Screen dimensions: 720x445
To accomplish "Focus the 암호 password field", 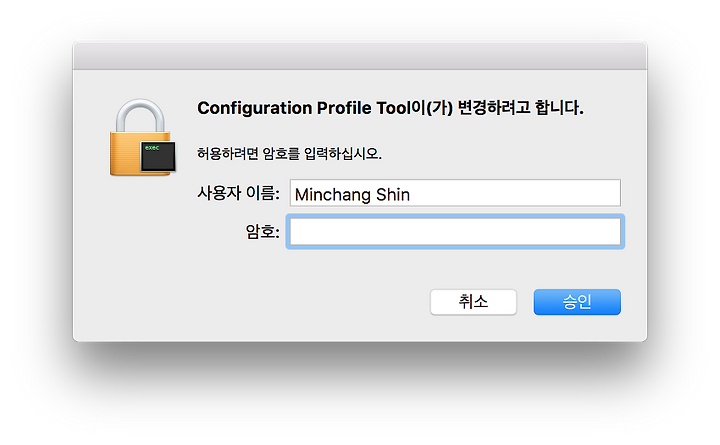I will [x=455, y=231].
